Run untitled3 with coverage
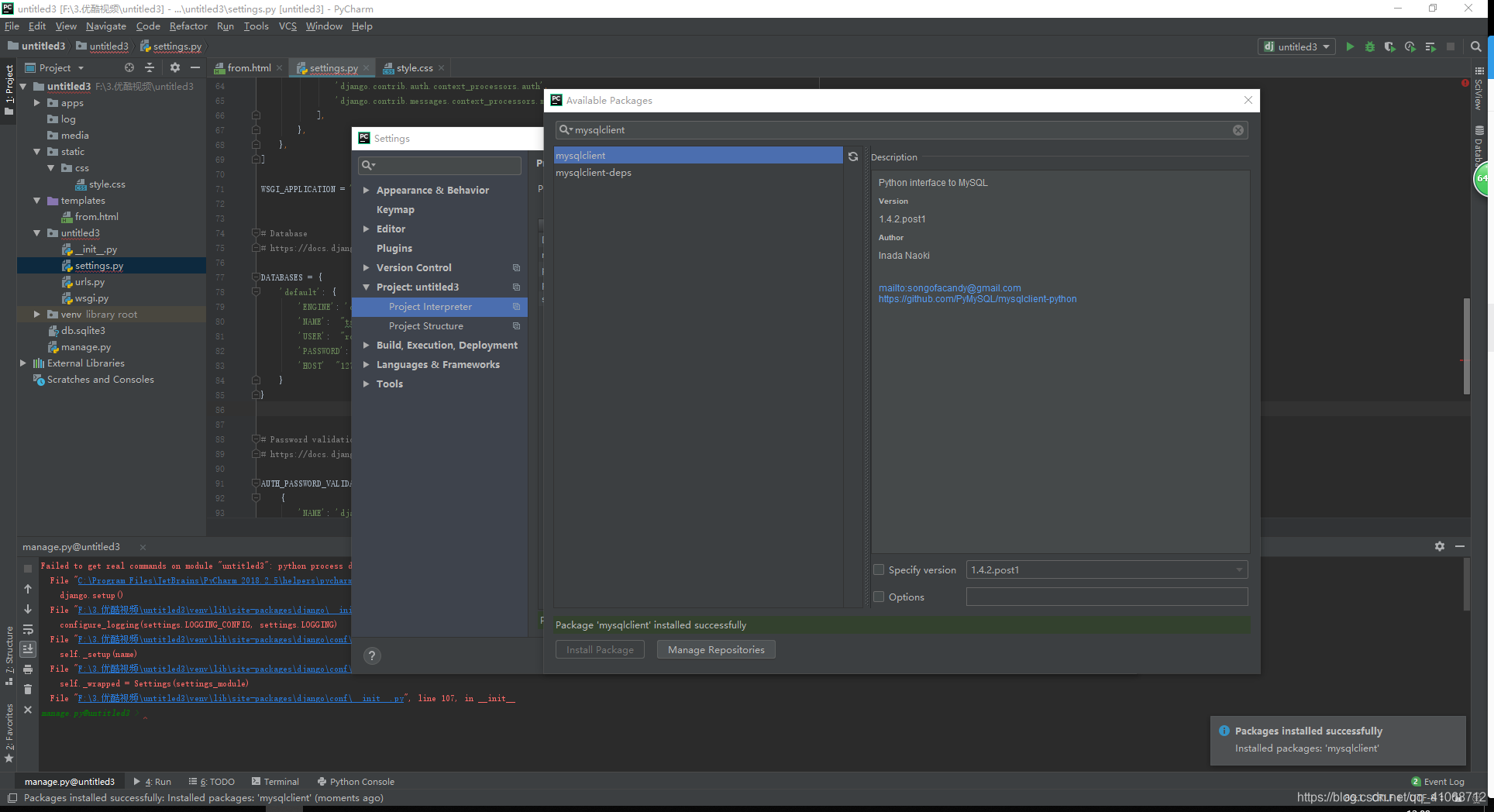 pyautogui.click(x=1390, y=46)
